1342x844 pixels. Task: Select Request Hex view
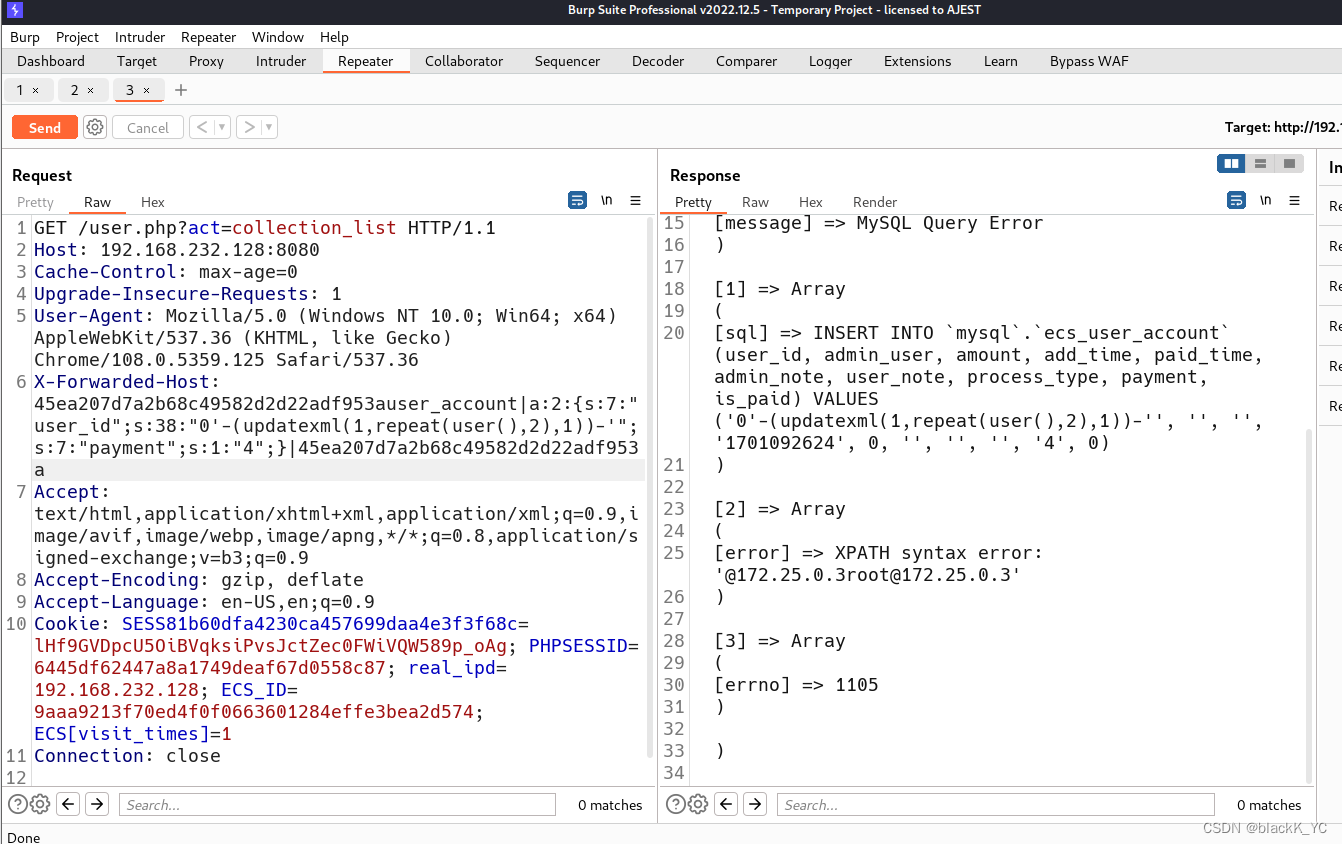(152, 202)
